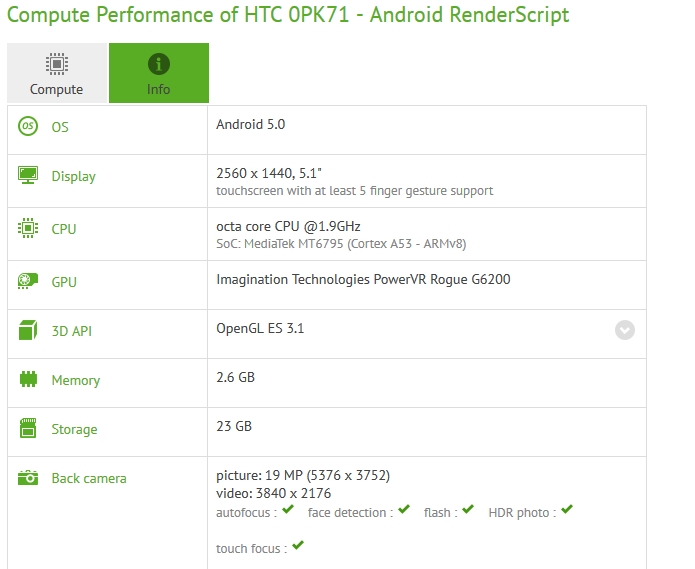Click the Back camera label
Viewport: 695px width, 569px height.
[89, 478]
